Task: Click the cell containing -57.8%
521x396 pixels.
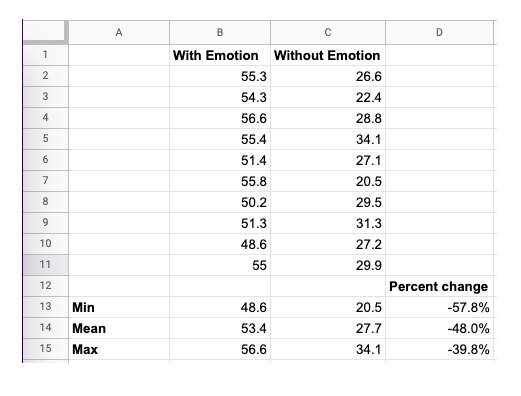Action: click(x=439, y=307)
